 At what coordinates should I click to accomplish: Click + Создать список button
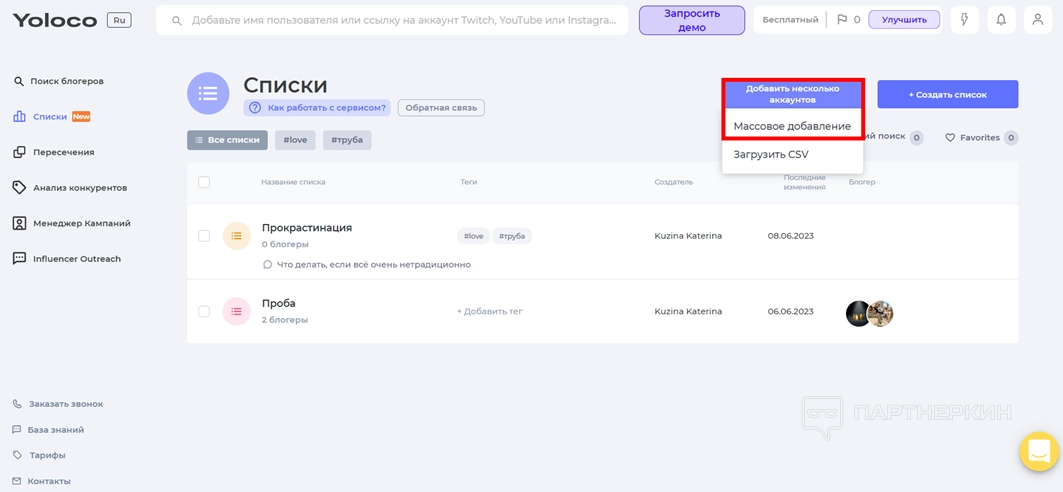coord(947,94)
